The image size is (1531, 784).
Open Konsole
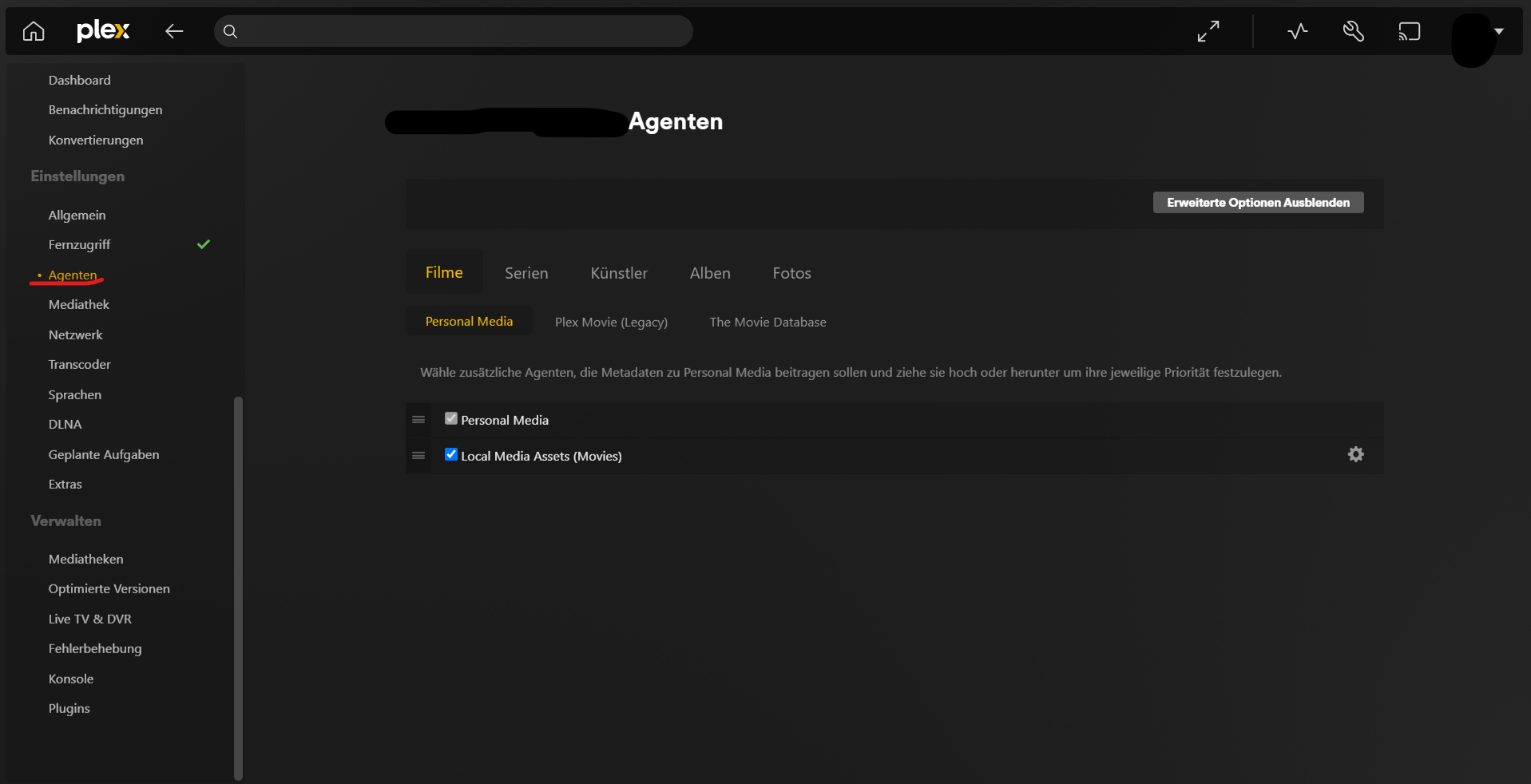[x=71, y=679]
